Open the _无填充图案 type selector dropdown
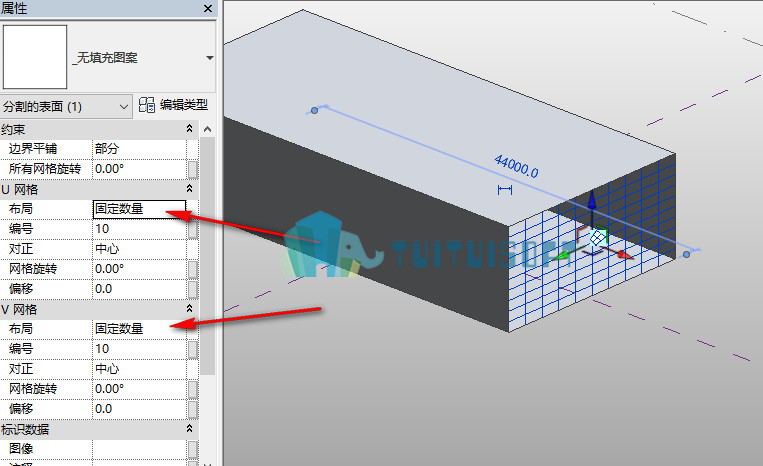Screen dimensions: 763x466 (x=210, y=58)
